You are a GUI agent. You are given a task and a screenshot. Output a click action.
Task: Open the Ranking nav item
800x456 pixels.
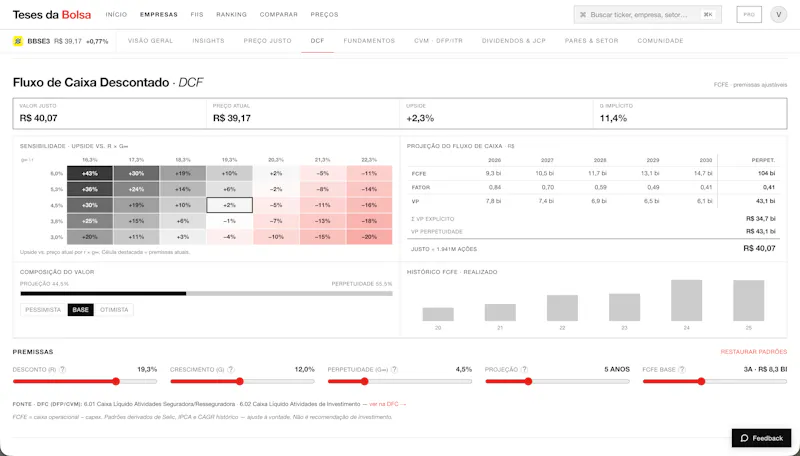pos(231,15)
